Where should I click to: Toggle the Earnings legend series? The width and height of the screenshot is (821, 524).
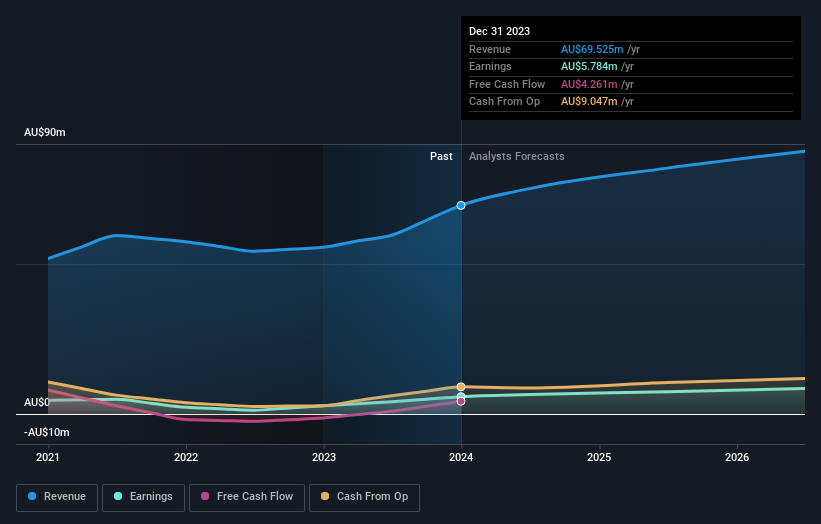143,497
